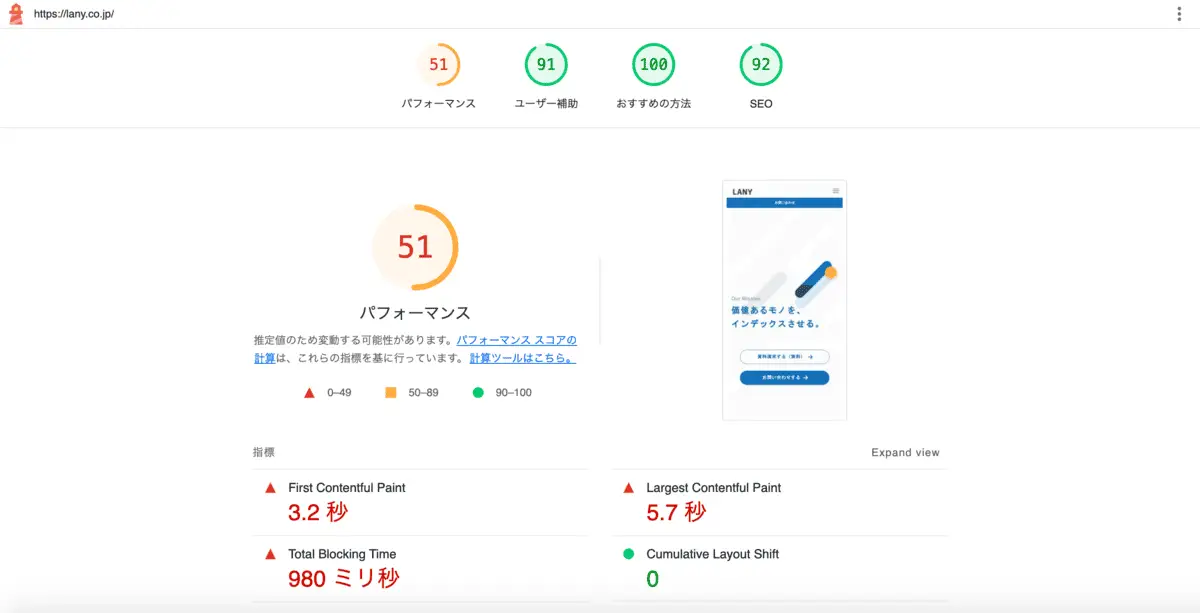Image resolution: width=1200 pixels, height=613 pixels.
Task: Toggle Expand view for metrics
Action: coord(905,452)
